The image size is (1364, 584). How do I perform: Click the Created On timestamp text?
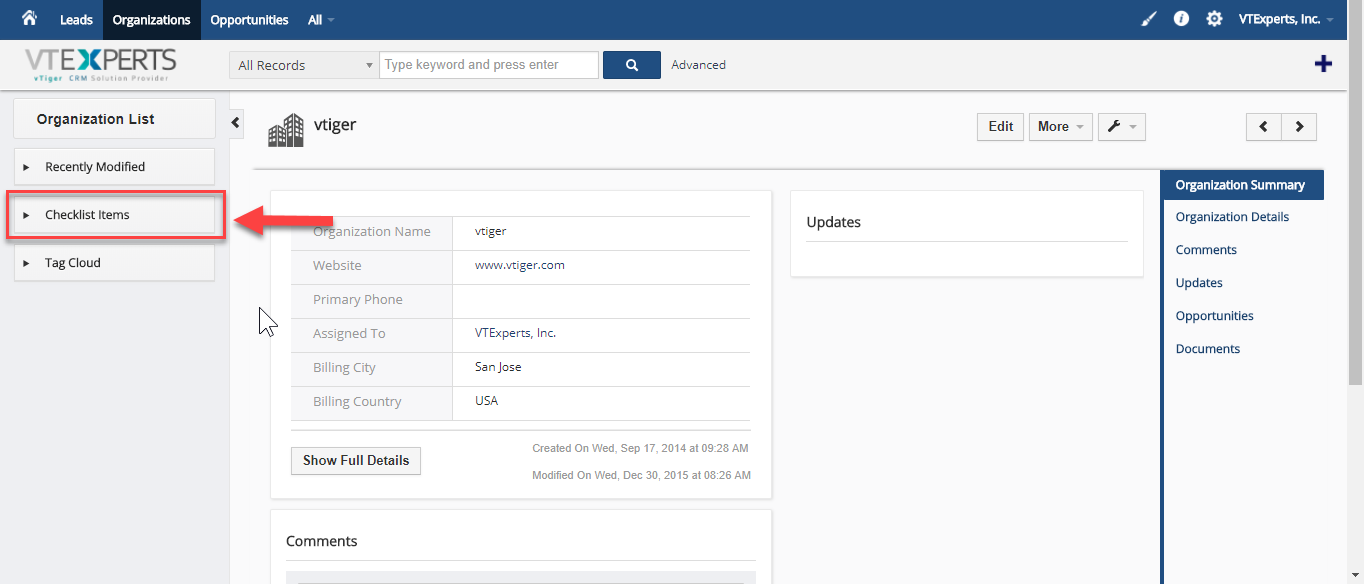(x=640, y=448)
